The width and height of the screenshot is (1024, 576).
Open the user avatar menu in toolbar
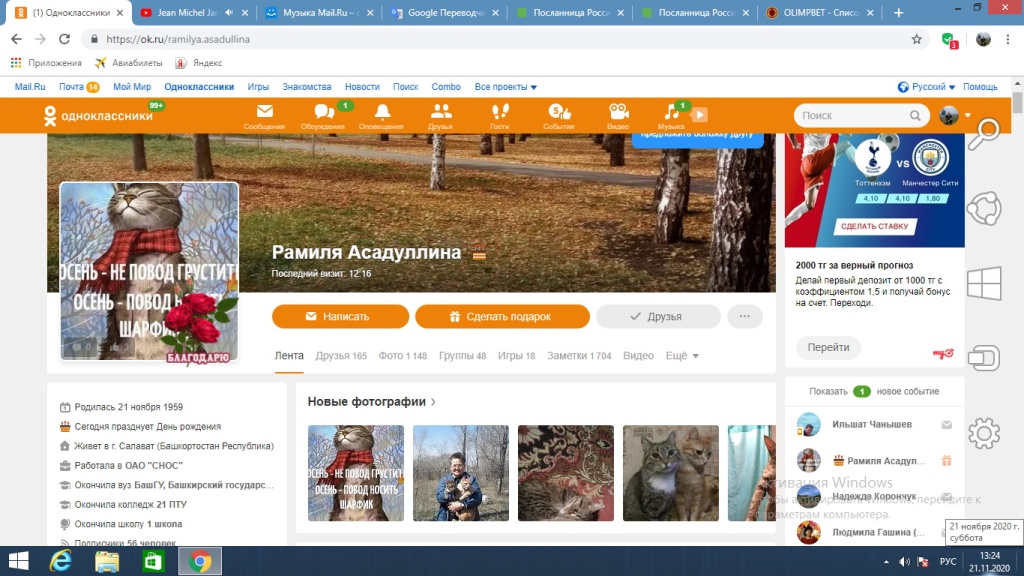click(955, 116)
